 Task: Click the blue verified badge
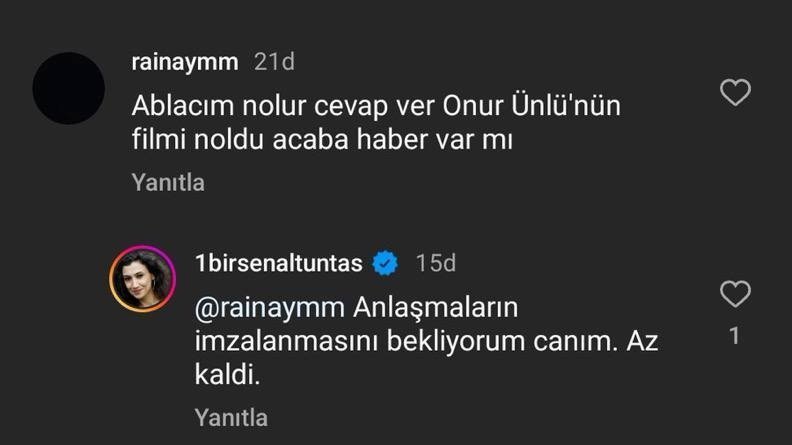[385, 263]
